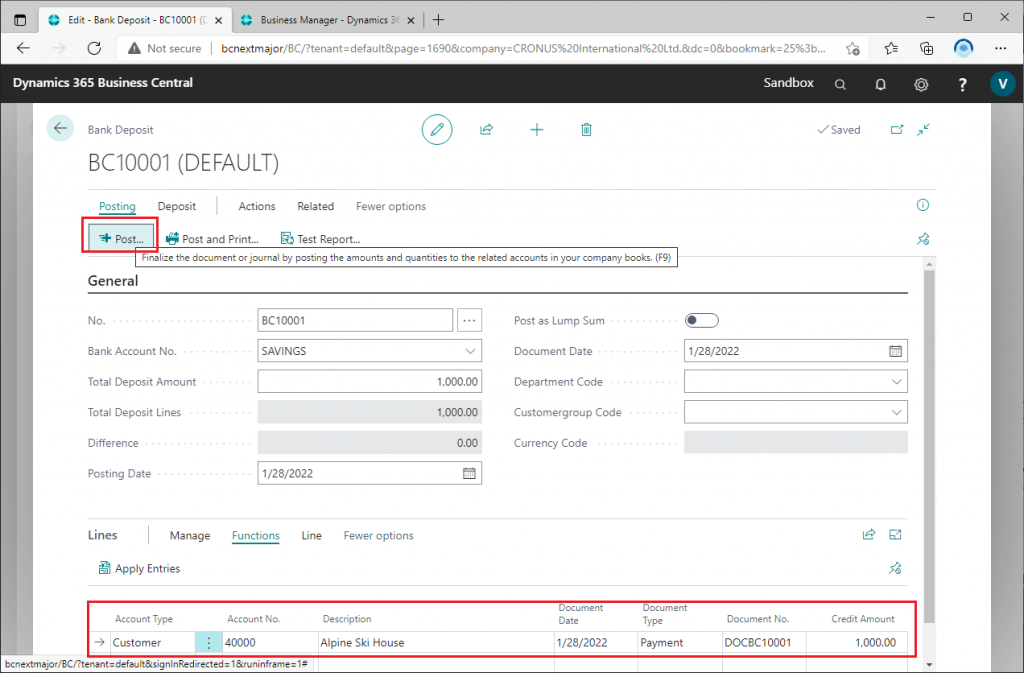
Task: Open a new browser tab
Action: click(438, 20)
